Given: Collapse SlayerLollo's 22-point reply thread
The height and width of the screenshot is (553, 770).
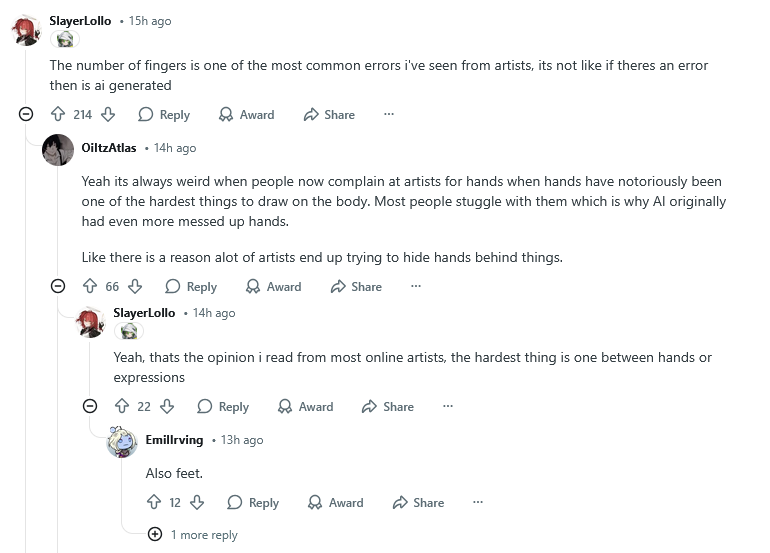Looking at the screenshot, I should click(90, 407).
